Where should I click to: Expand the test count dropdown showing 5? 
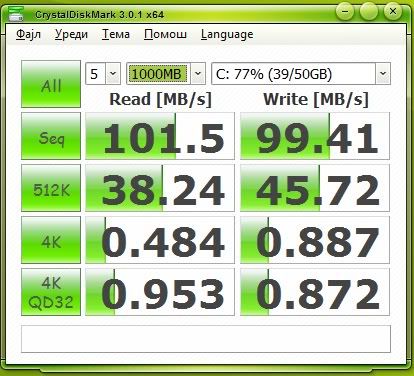click(113, 74)
